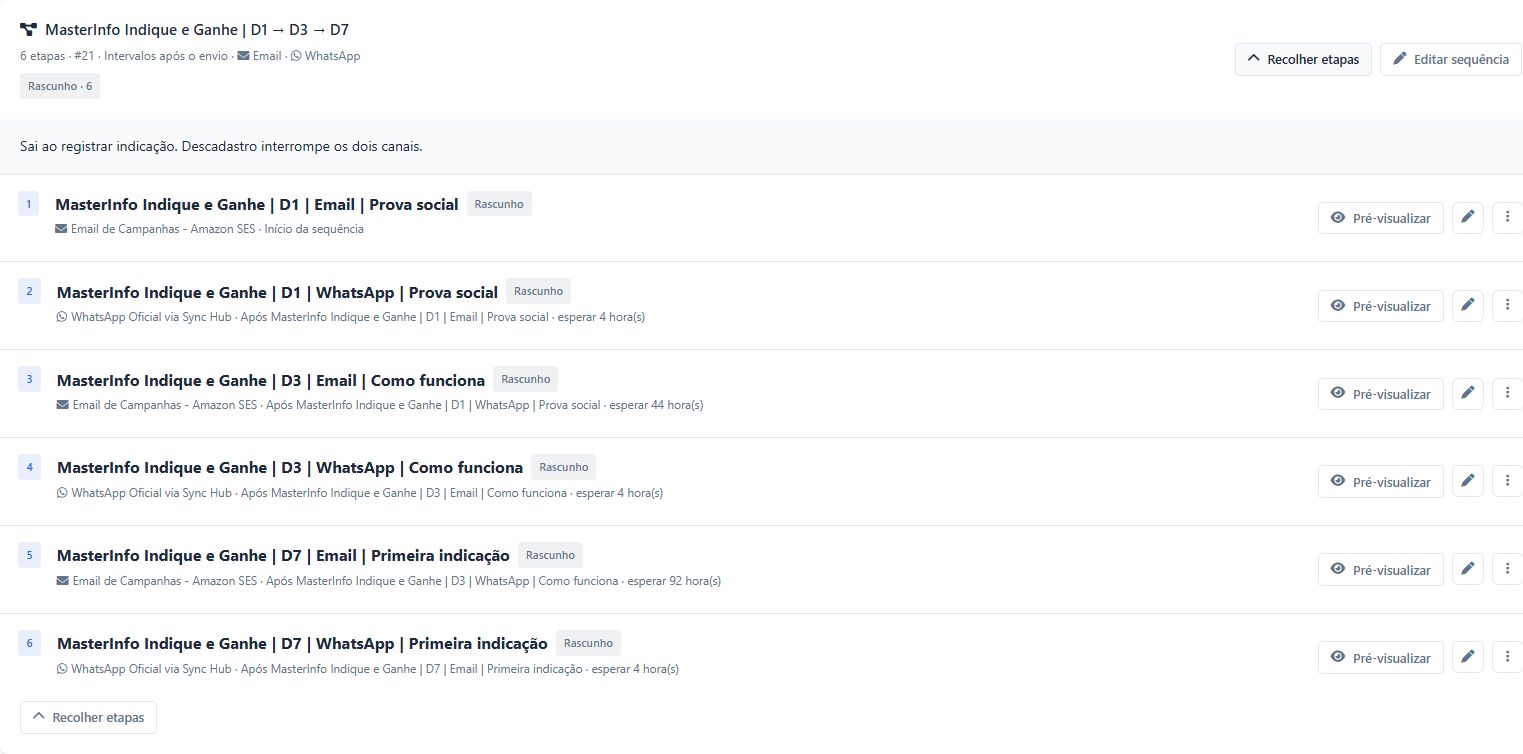Open Editar sequência
Image resolution: width=1523 pixels, height=754 pixels.
click(x=1451, y=59)
